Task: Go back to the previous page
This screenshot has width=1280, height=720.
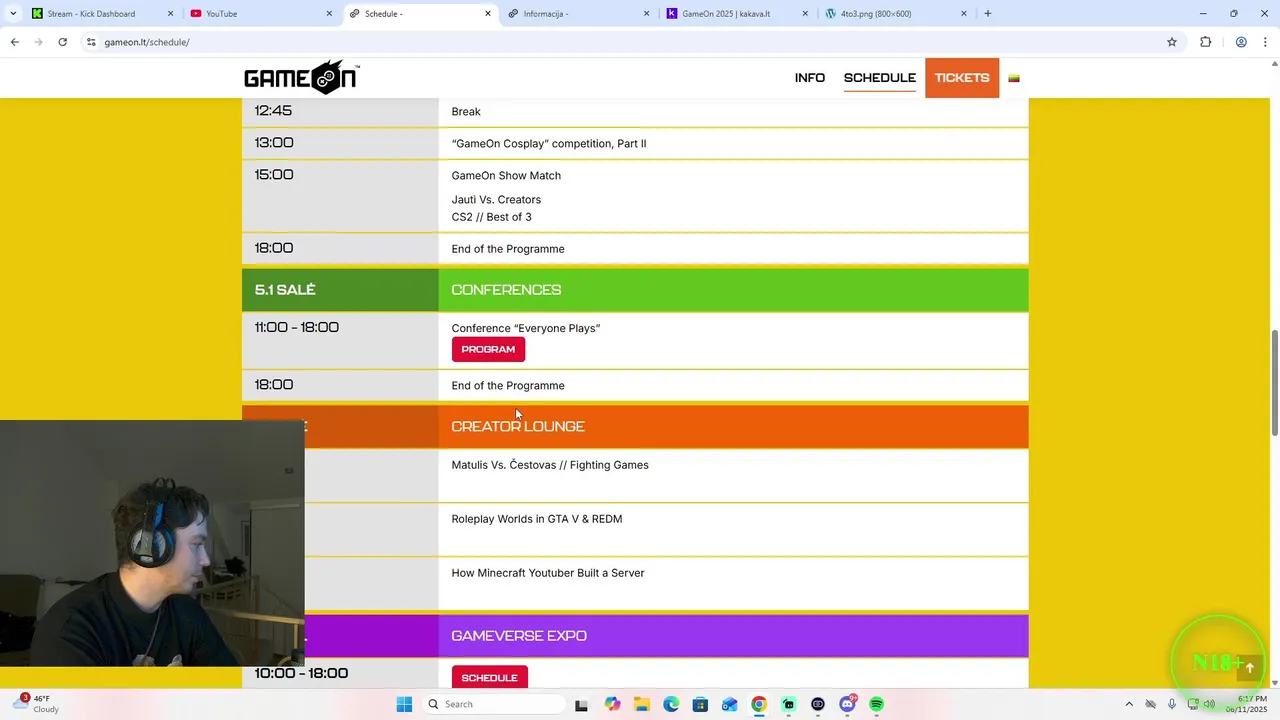Action: coord(15,42)
